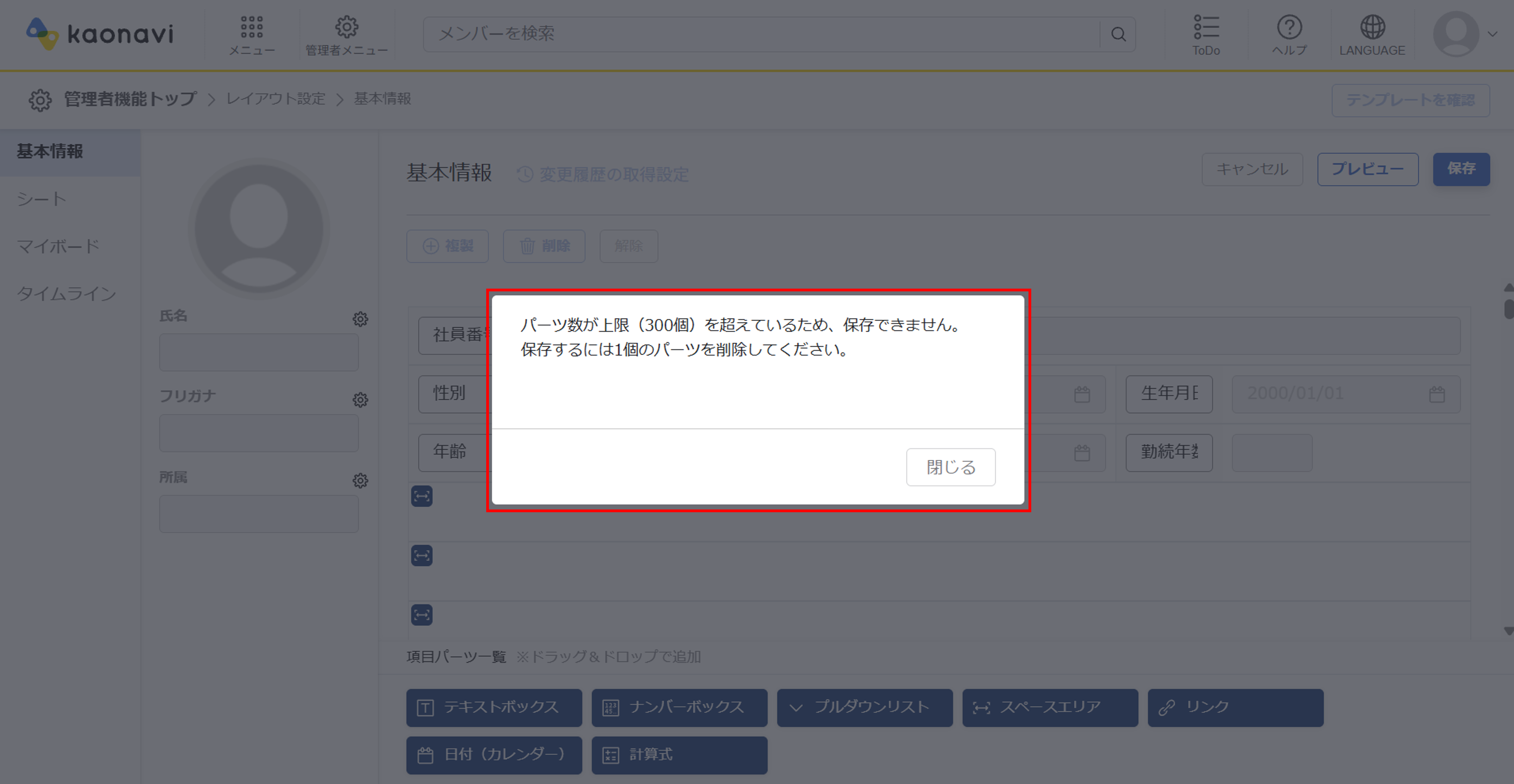Pick 日付（カレンダー）part
This screenshot has width=1514, height=784.
494,755
